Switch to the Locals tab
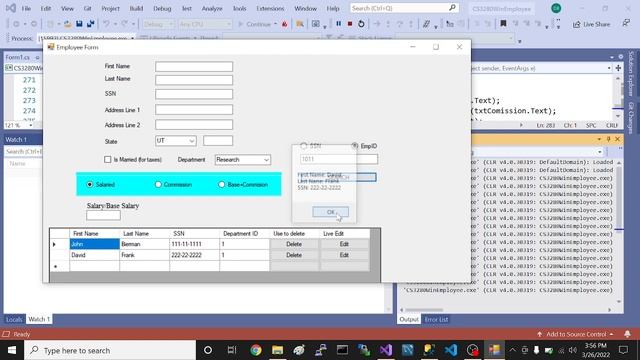This screenshot has width=640, height=360. (14, 319)
